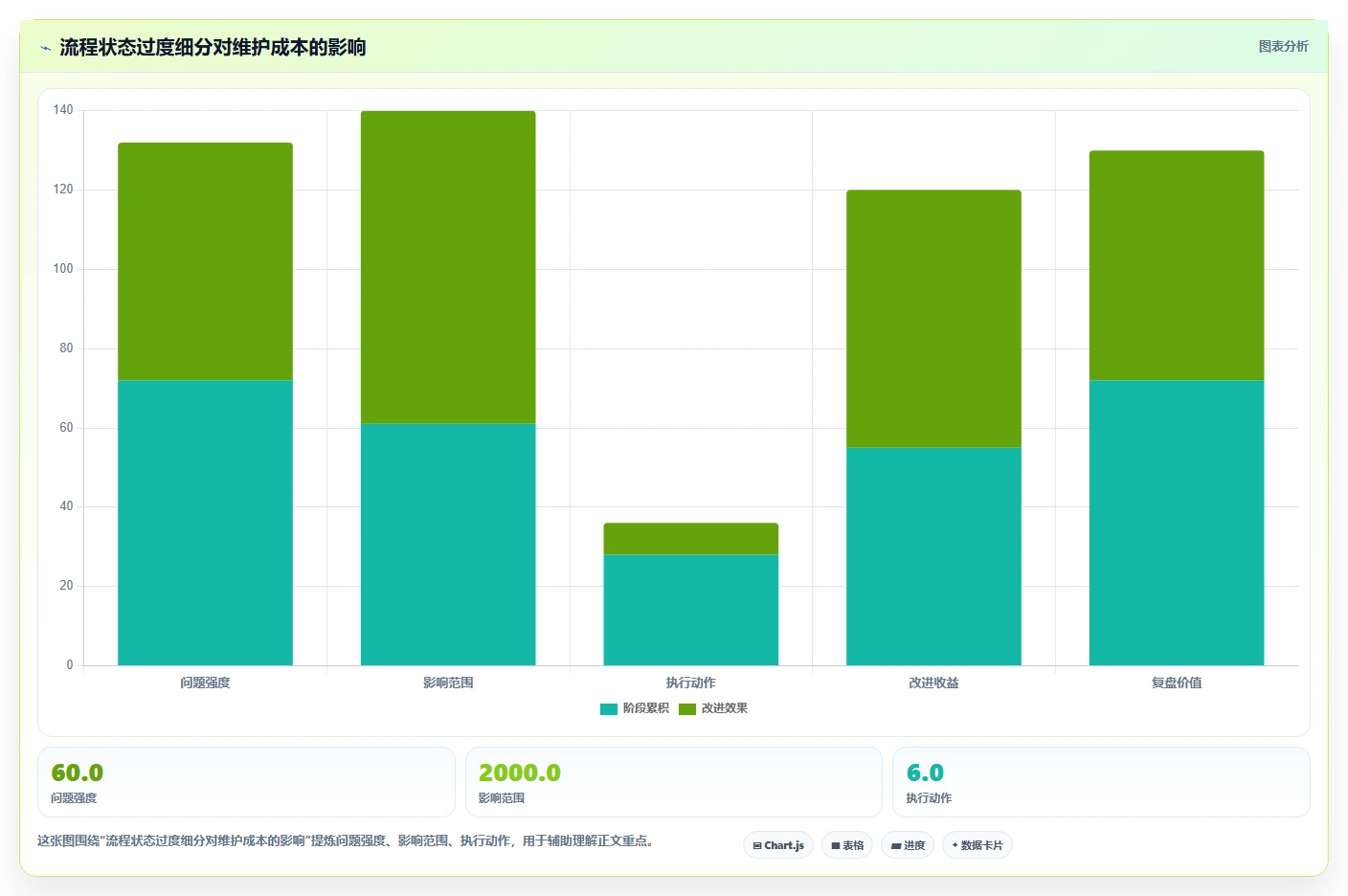Click the 复盘价值 x-axis label
This screenshot has width=1348, height=896.
click(x=1177, y=683)
